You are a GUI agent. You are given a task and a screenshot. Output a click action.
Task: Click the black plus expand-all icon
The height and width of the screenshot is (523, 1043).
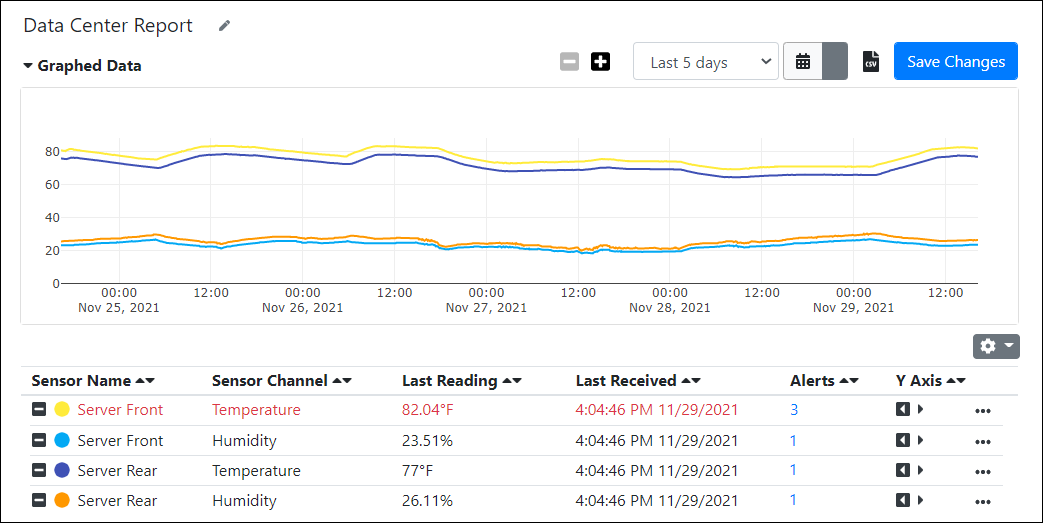pos(600,62)
